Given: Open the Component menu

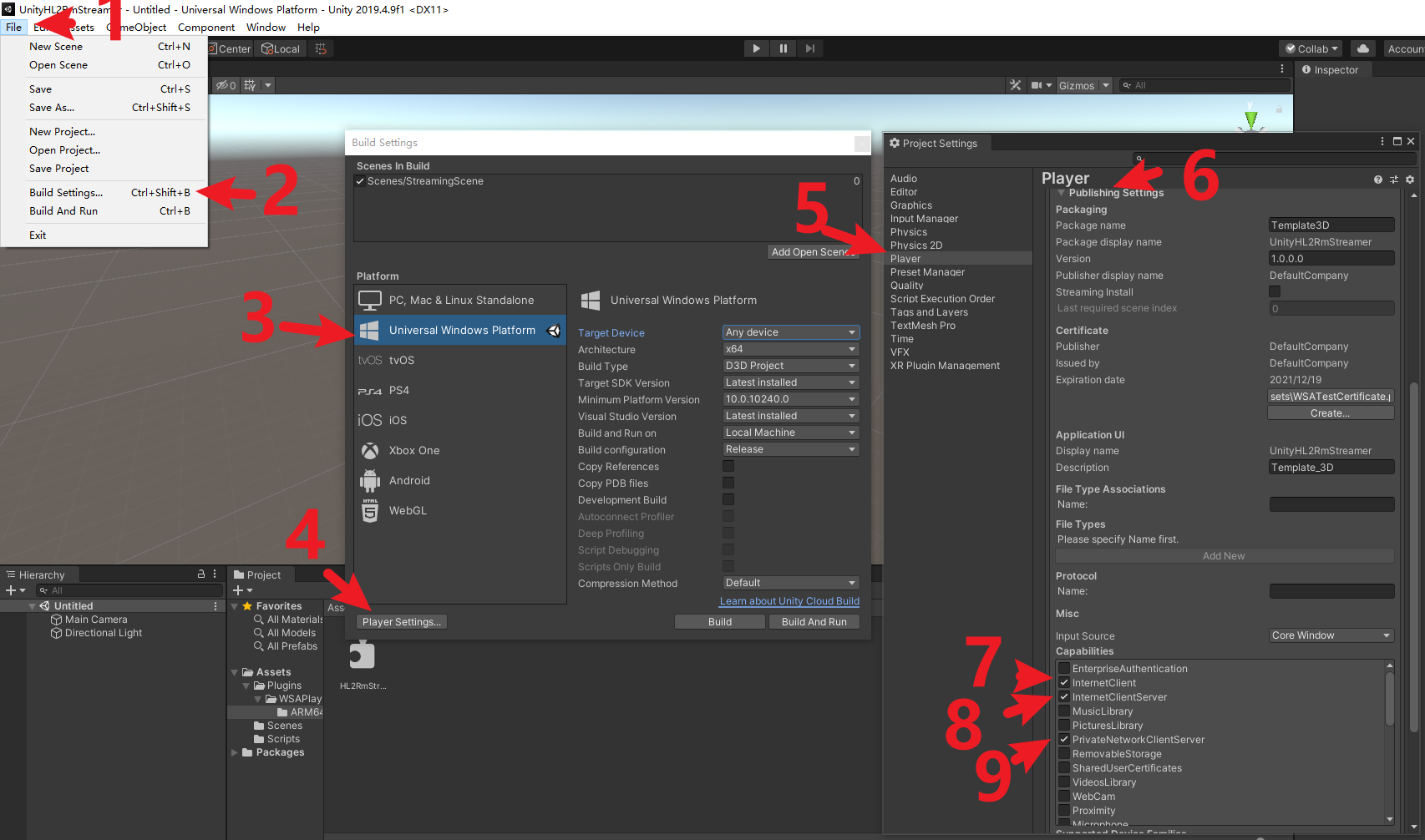Looking at the screenshot, I should pyautogui.click(x=206, y=27).
